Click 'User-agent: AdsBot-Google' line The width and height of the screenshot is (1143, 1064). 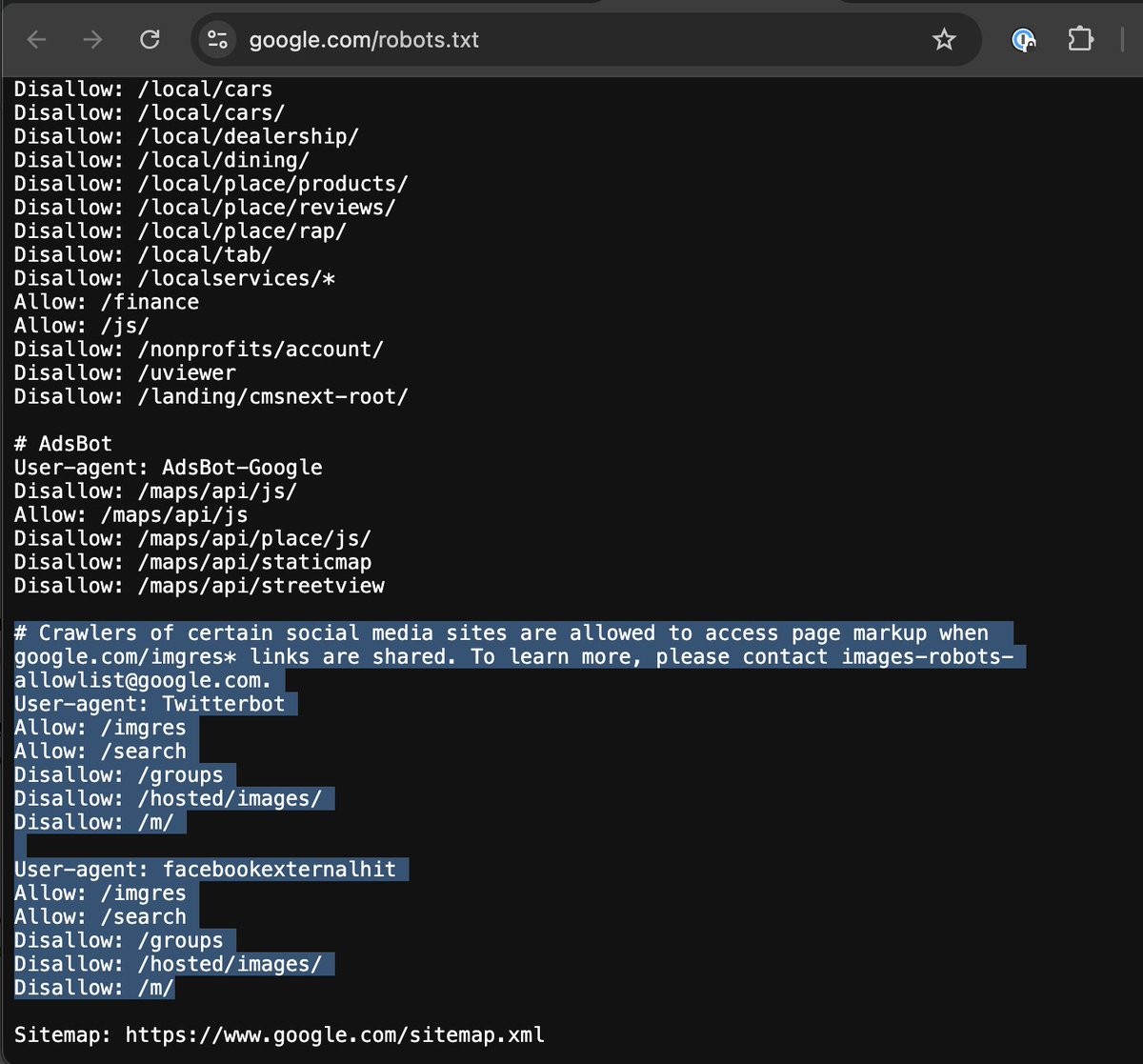point(169,468)
